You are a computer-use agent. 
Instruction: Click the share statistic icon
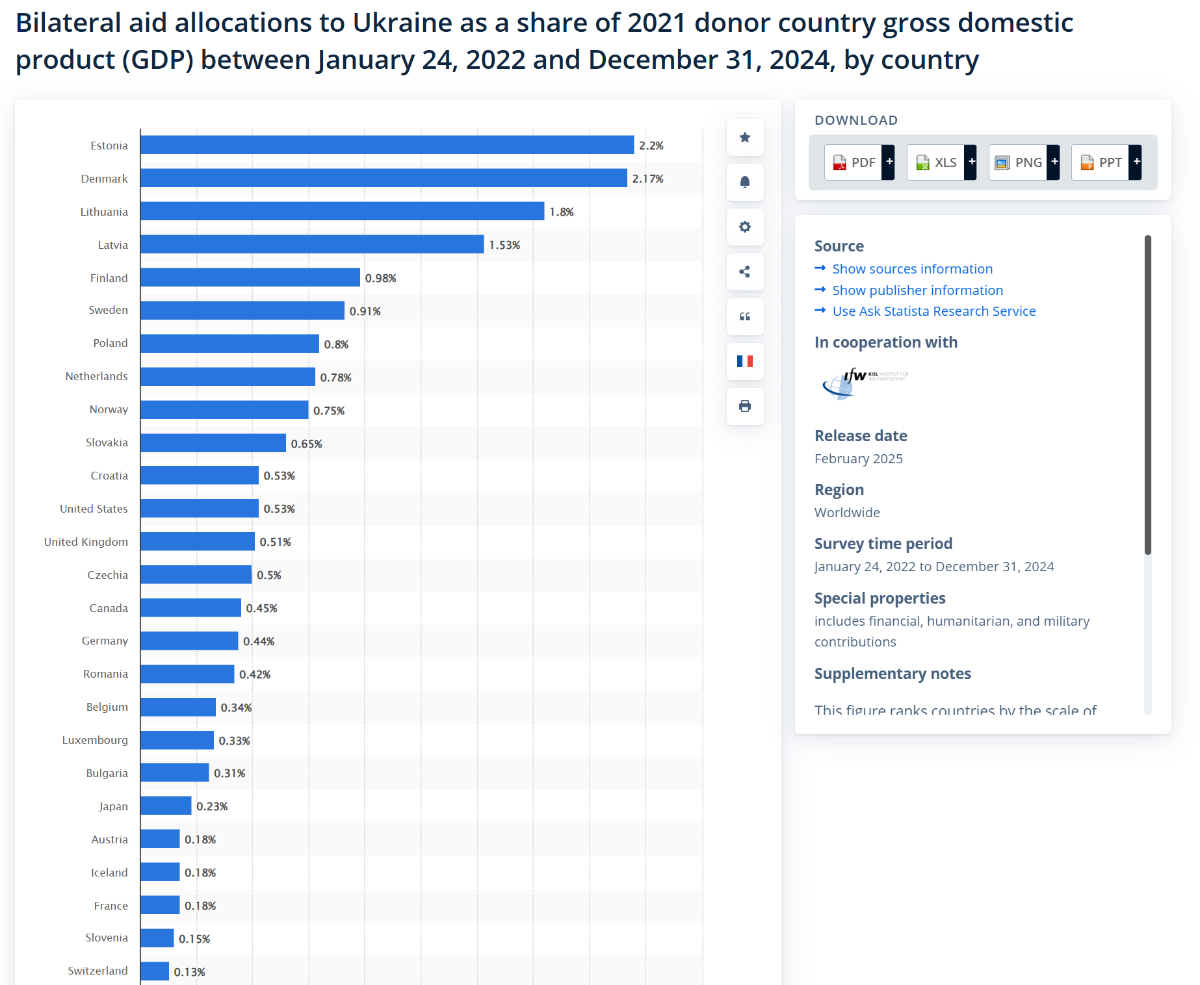click(x=745, y=272)
